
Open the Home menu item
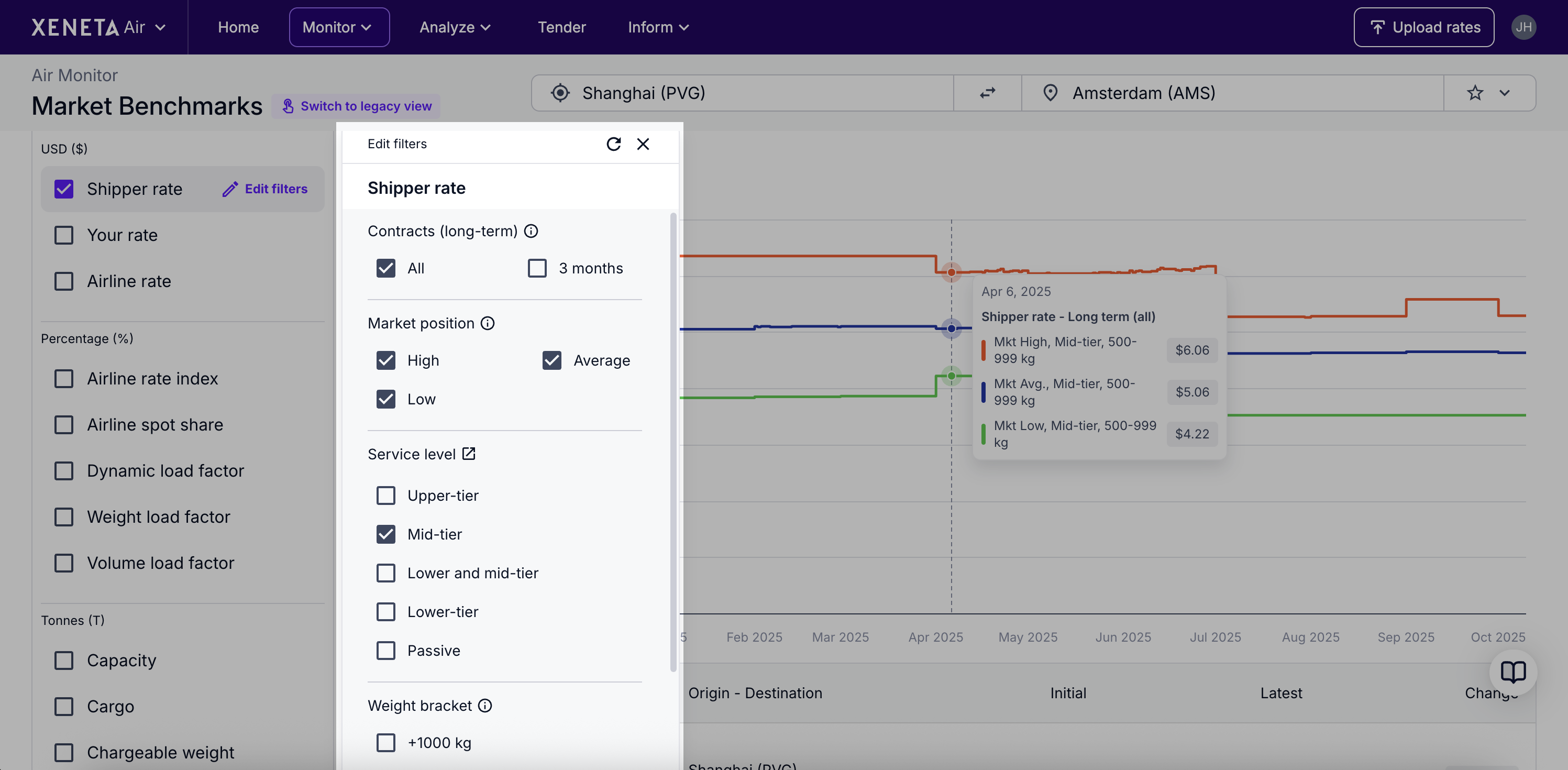click(x=238, y=27)
